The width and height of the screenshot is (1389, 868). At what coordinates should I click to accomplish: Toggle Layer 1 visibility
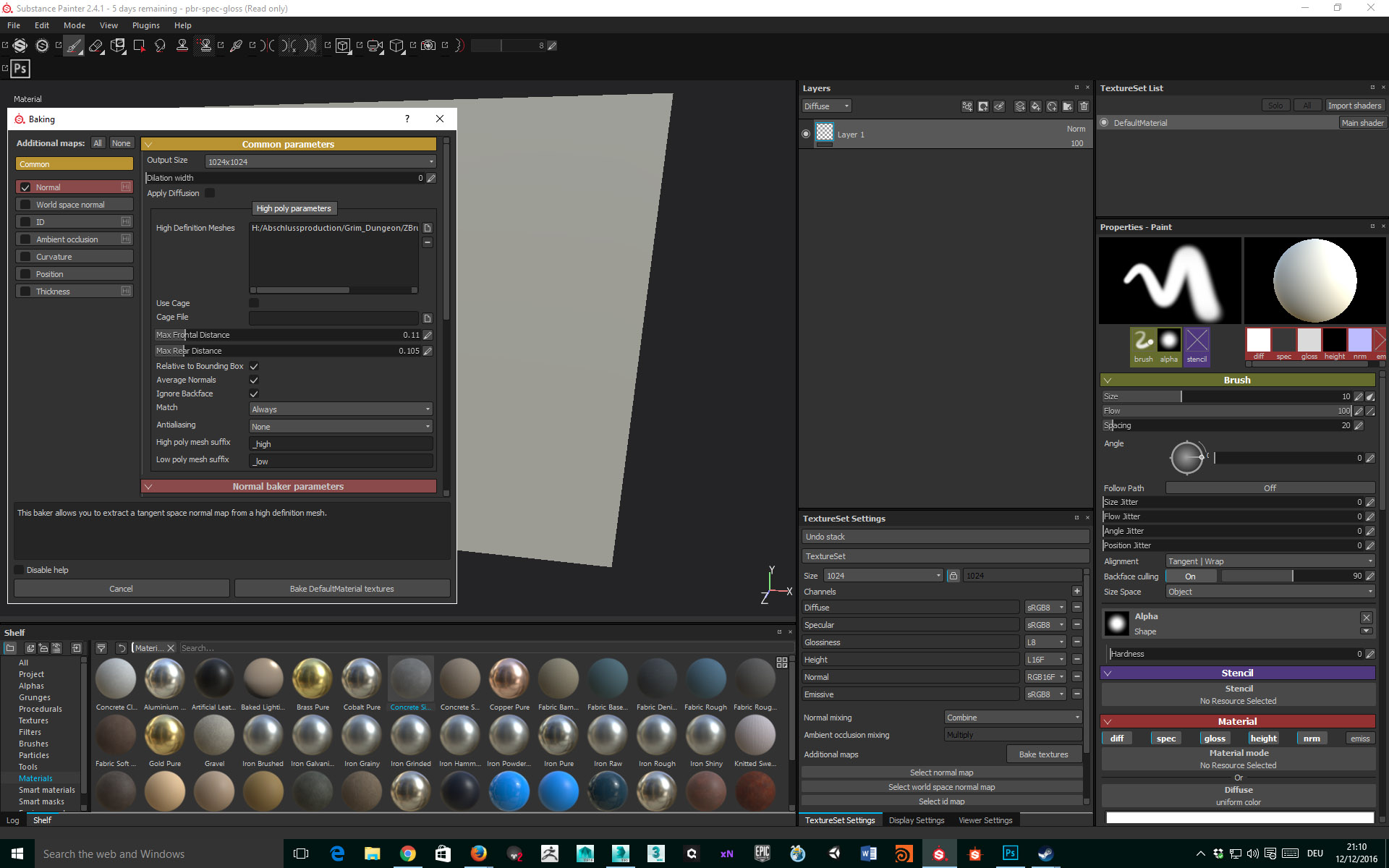[x=806, y=134]
